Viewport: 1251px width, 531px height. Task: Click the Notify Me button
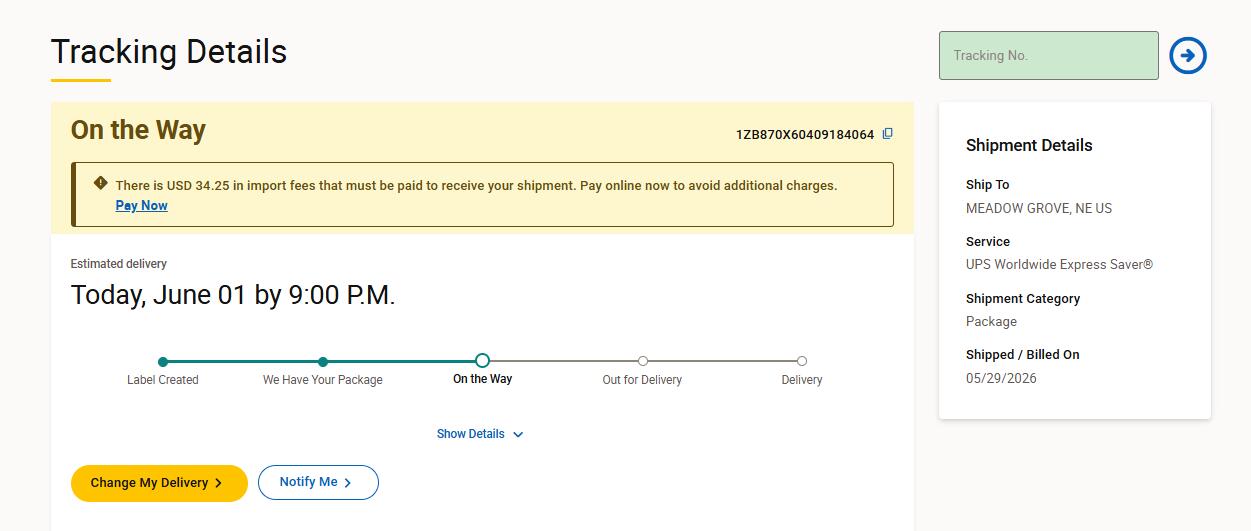[318, 482]
